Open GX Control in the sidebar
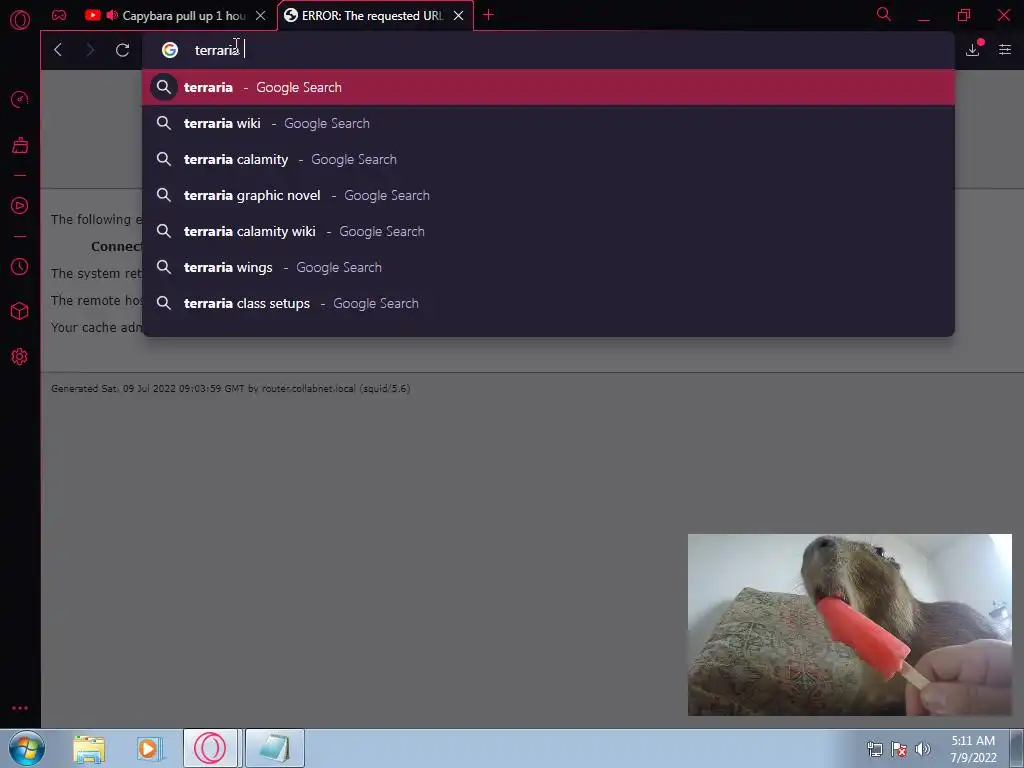Screen dimensions: 1024x768 (x=20, y=99)
